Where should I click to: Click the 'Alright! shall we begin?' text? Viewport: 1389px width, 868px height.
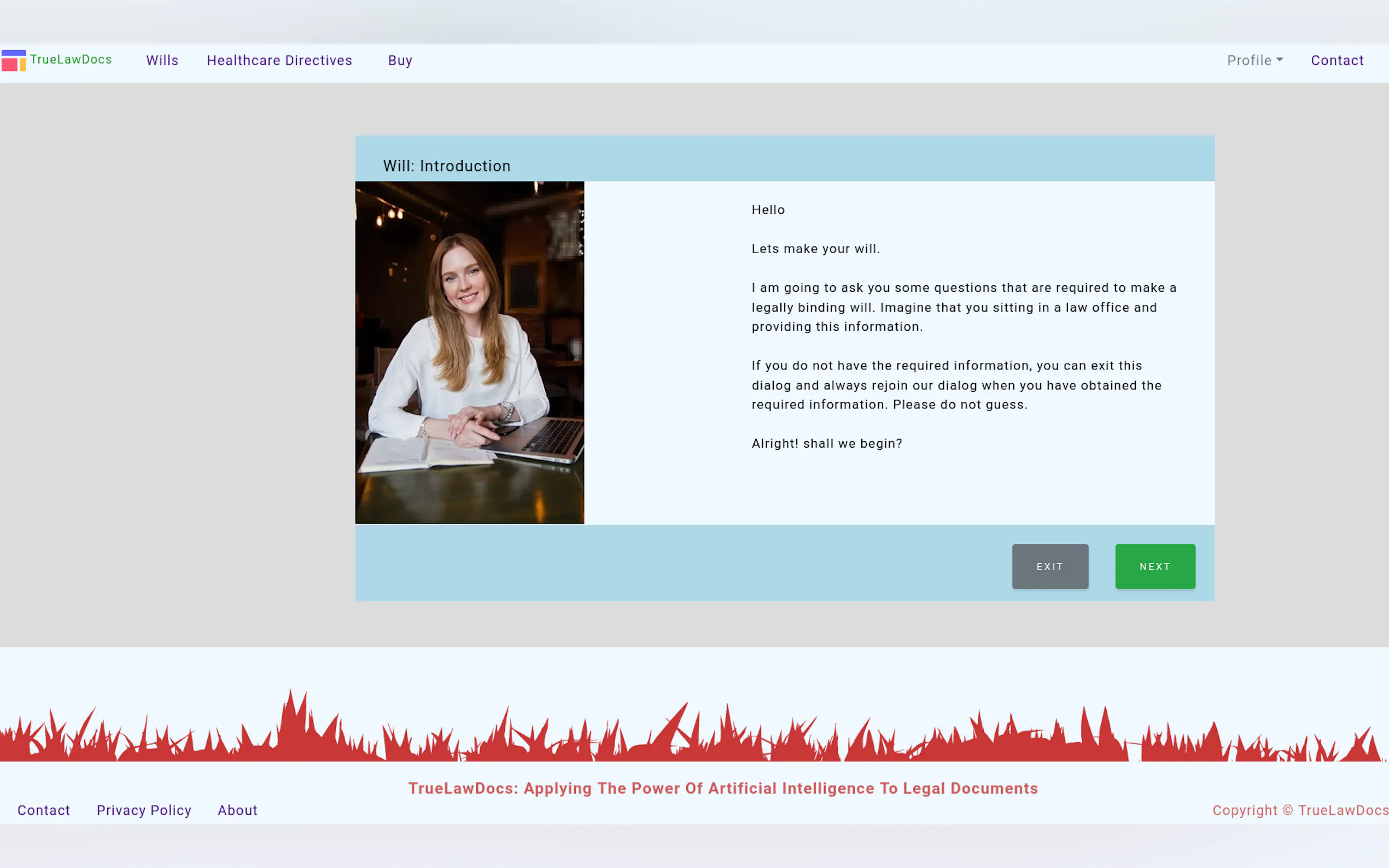coord(826,443)
